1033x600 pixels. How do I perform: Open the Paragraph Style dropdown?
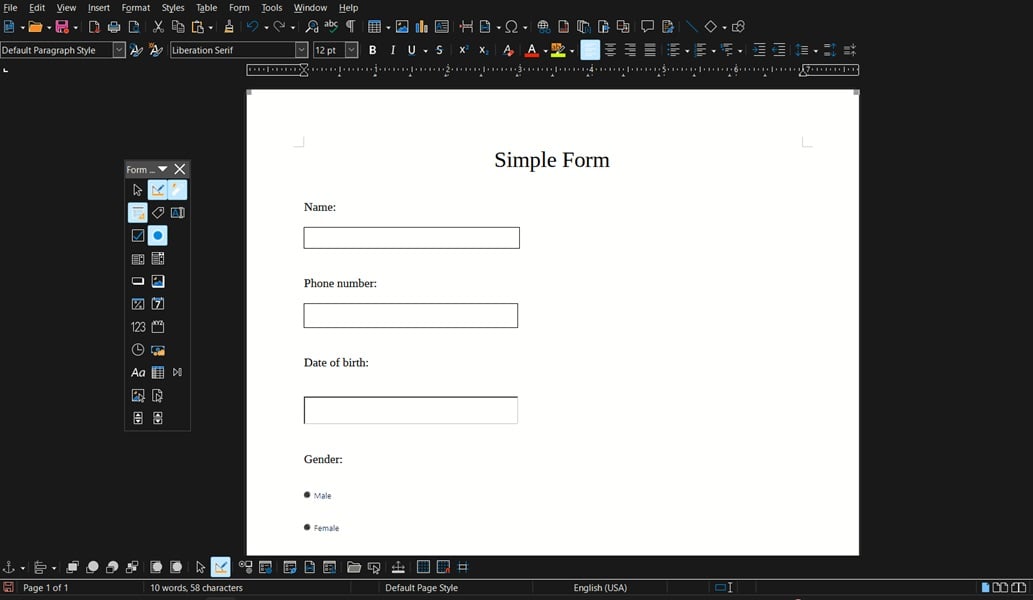119,50
